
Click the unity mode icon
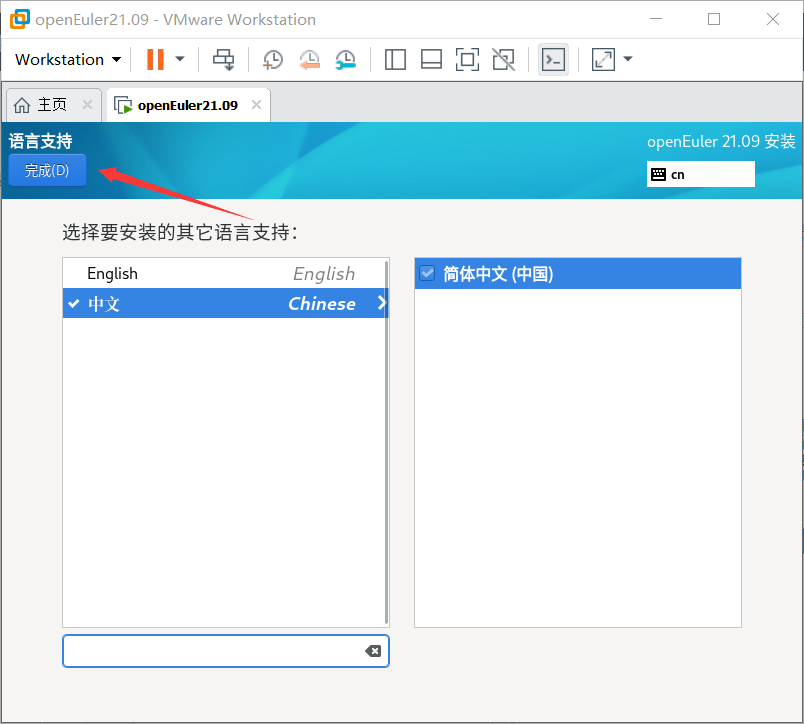(x=504, y=59)
